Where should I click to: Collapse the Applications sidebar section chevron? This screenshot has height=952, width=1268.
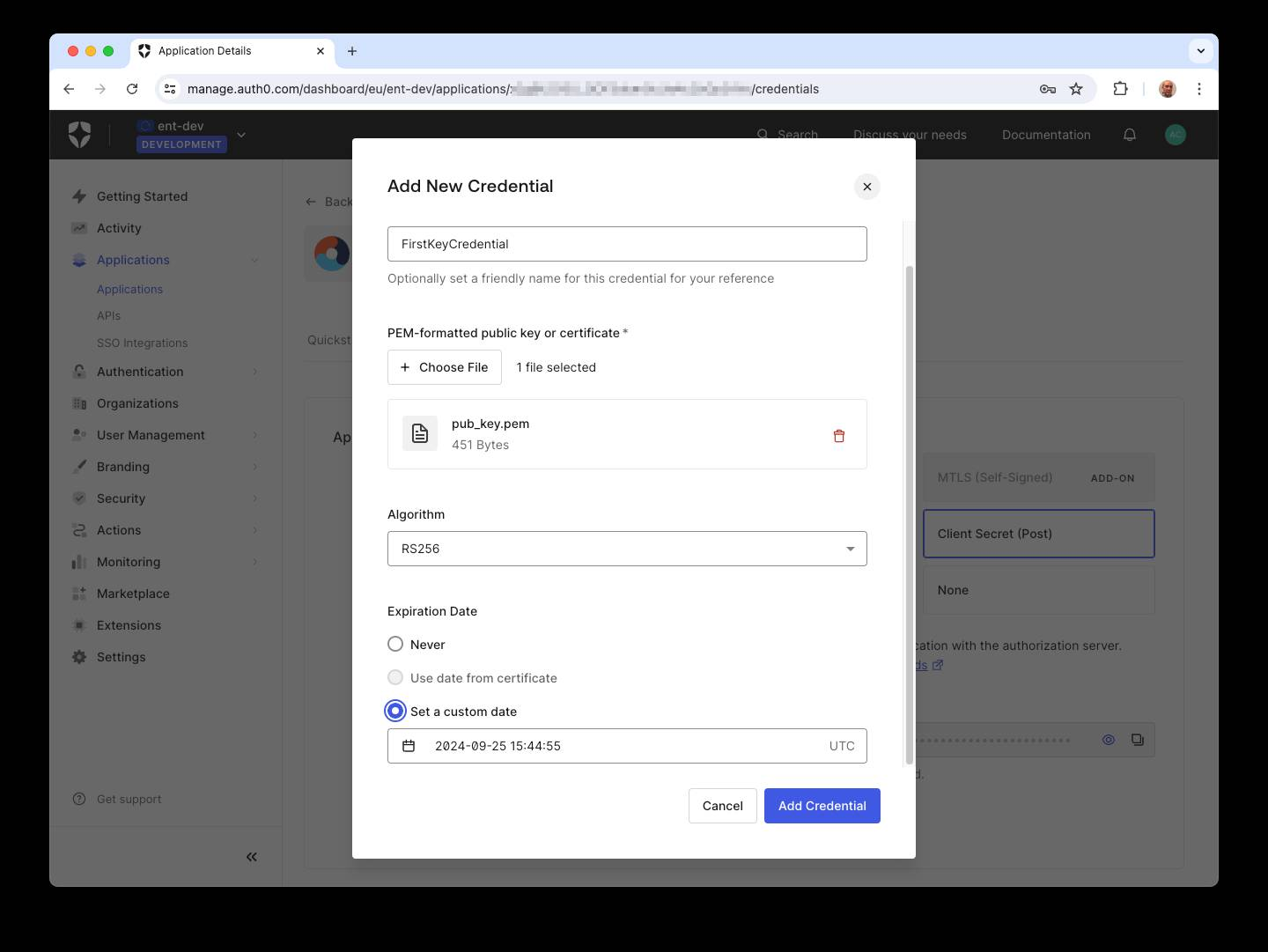coord(254,260)
